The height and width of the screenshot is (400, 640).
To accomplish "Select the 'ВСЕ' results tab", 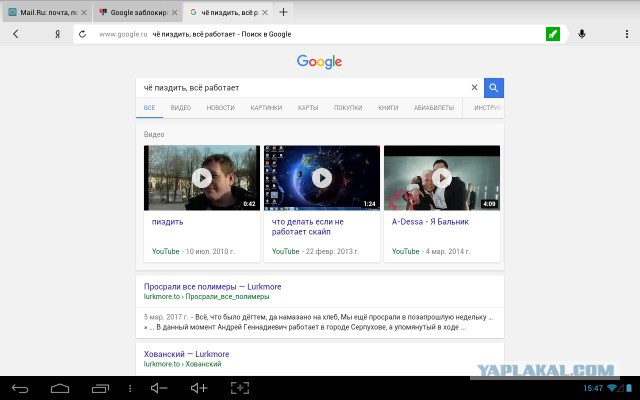I will tap(149, 108).
